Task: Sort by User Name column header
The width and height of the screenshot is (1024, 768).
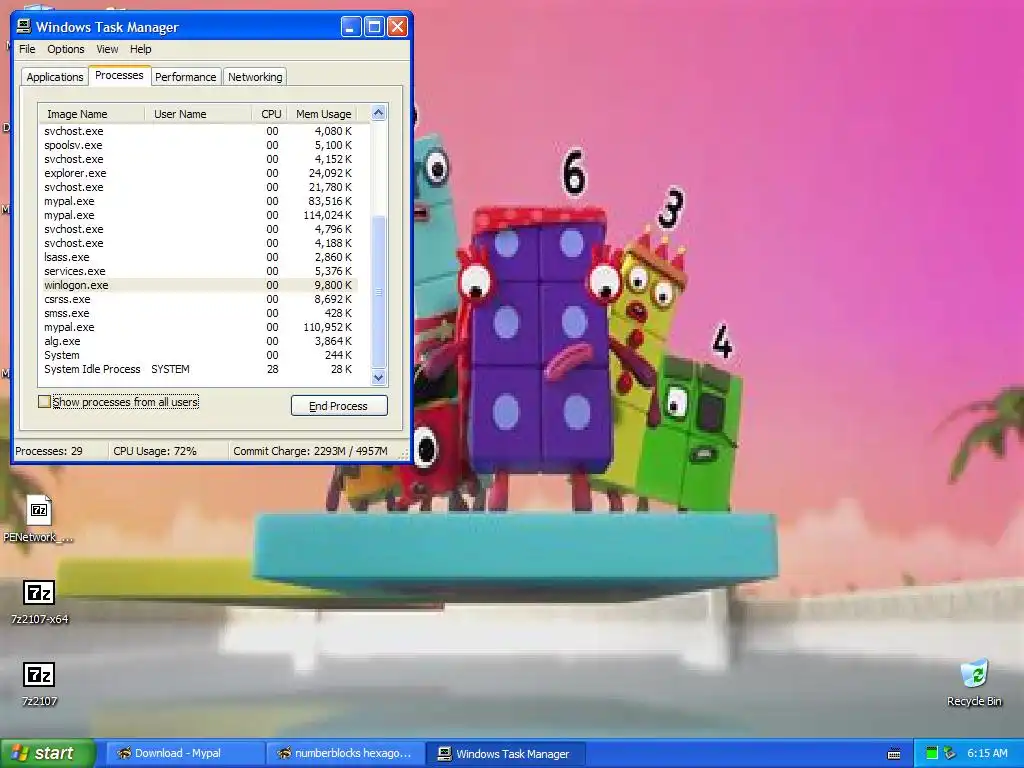Action: (x=198, y=114)
